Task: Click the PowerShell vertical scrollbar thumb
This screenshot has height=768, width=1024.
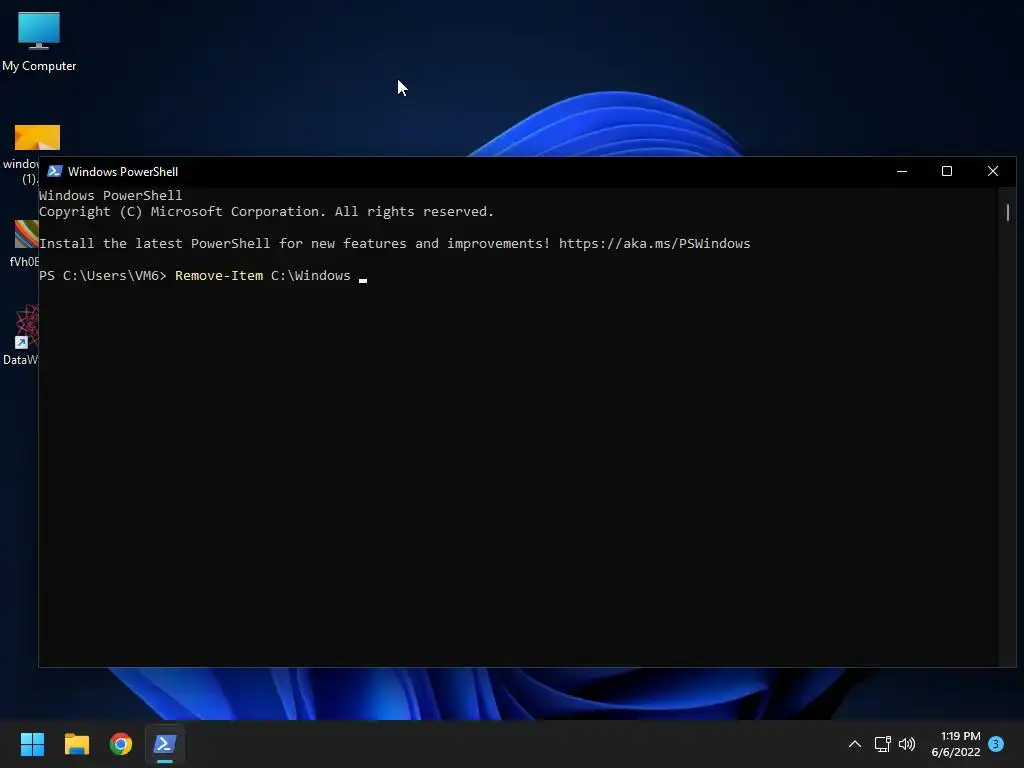Action: click(x=1008, y=212)
